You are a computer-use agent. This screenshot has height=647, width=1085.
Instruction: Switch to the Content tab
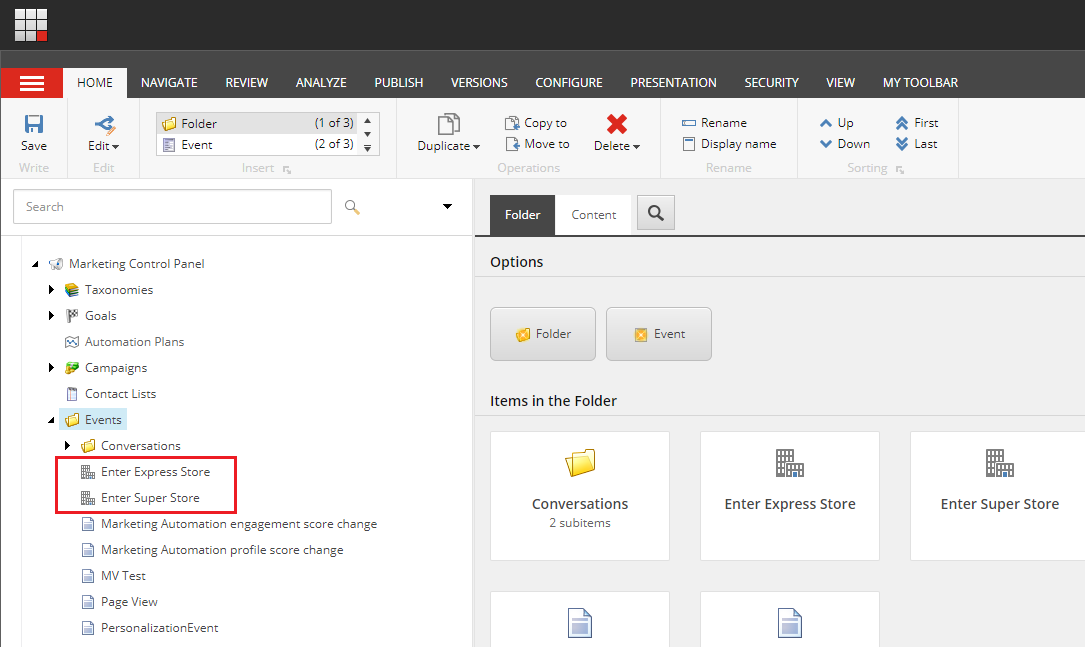click(x=593, y=213)
